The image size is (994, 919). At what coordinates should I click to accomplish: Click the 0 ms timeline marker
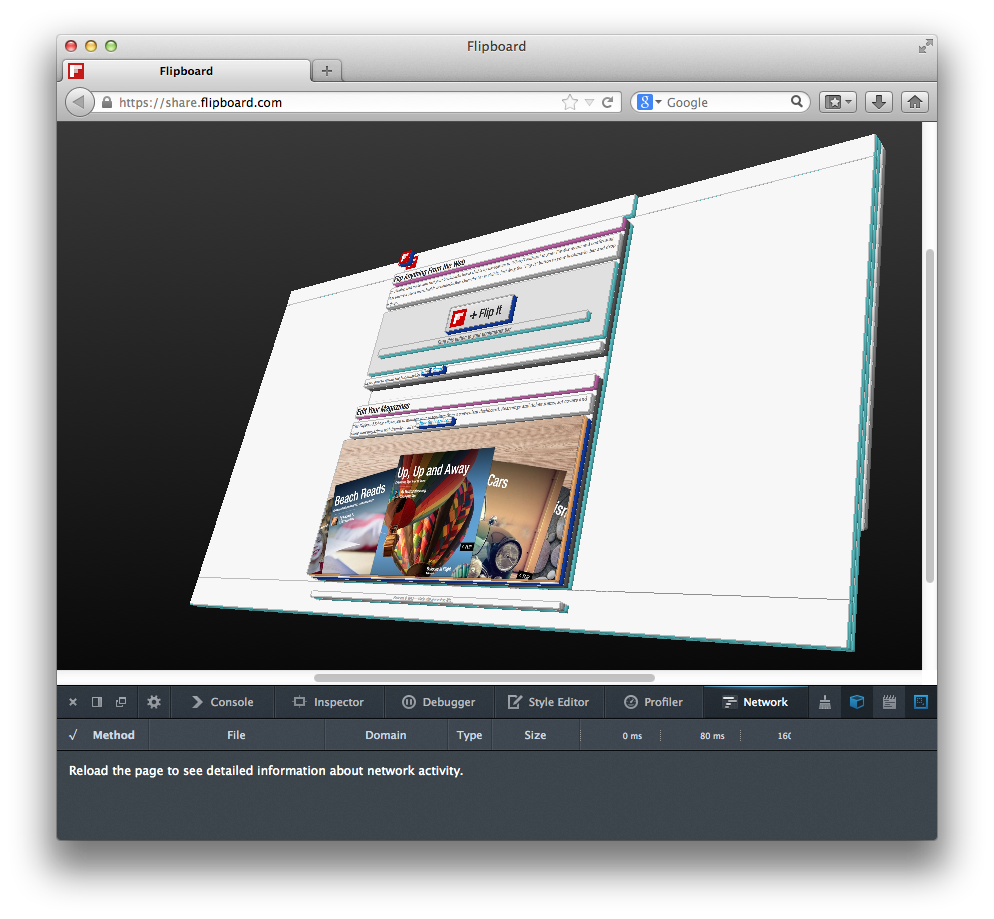pyautogui.click(x=632, y=736)
